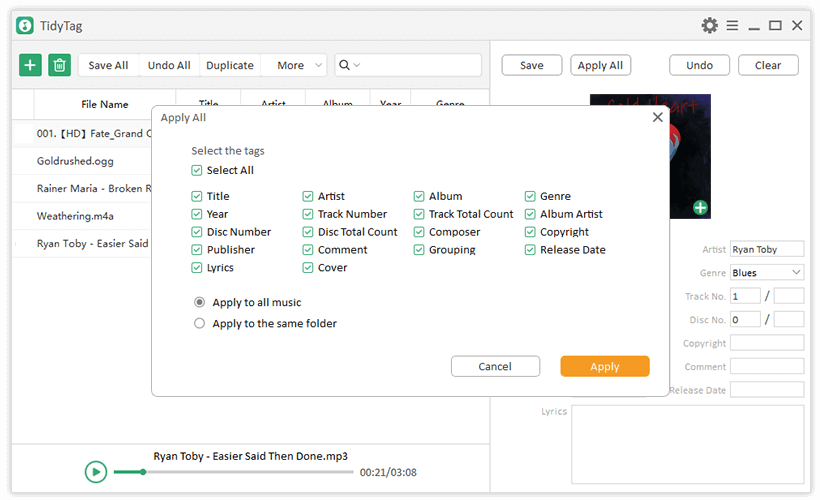Toggle the Copyright checkbox

(x=530, y=232)
